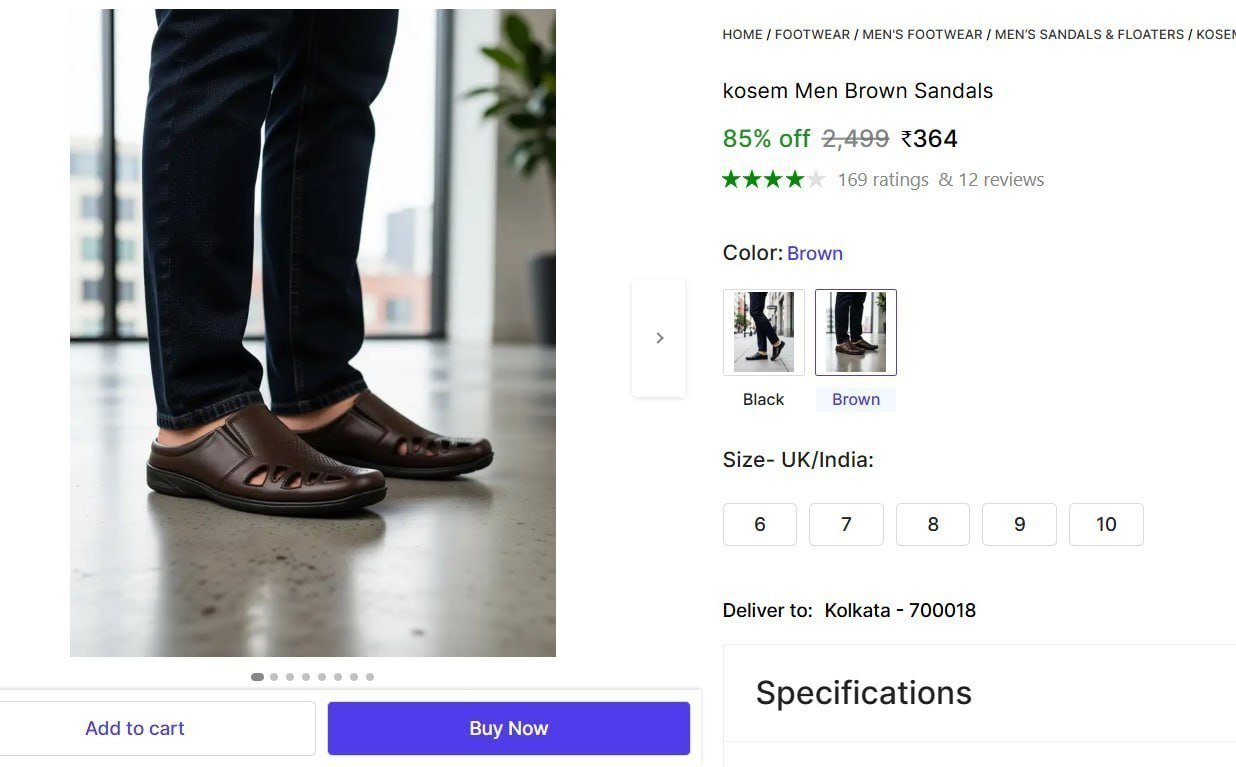
Task: Go to HOME breadcrumb
Action: point(742,34)
